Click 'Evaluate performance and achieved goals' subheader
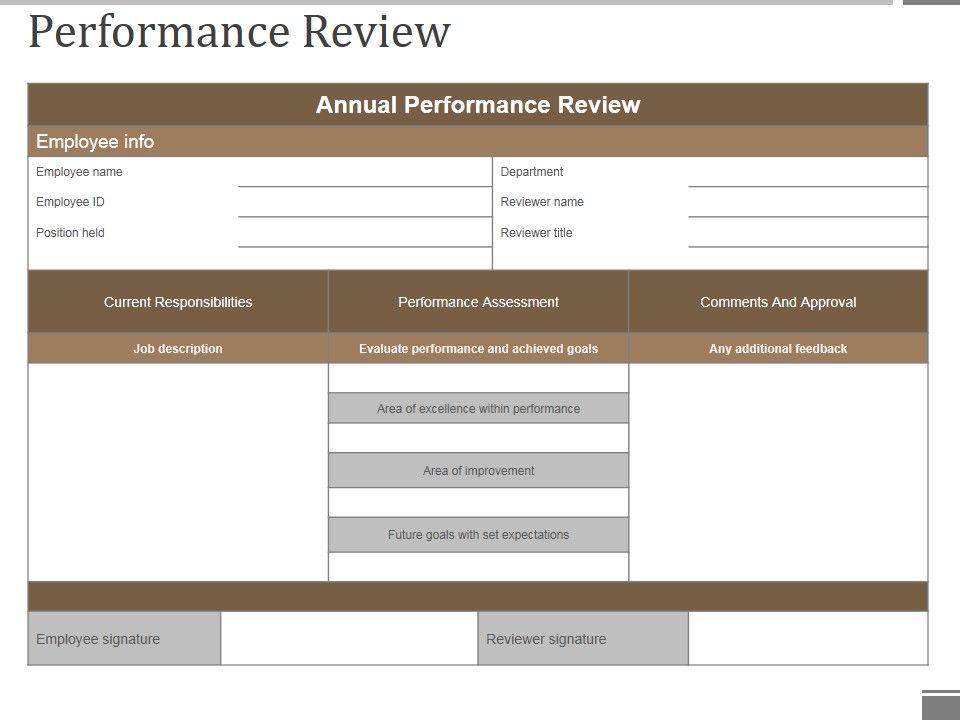The height and width of the screenshot is (720, 960). coord(478,348)
